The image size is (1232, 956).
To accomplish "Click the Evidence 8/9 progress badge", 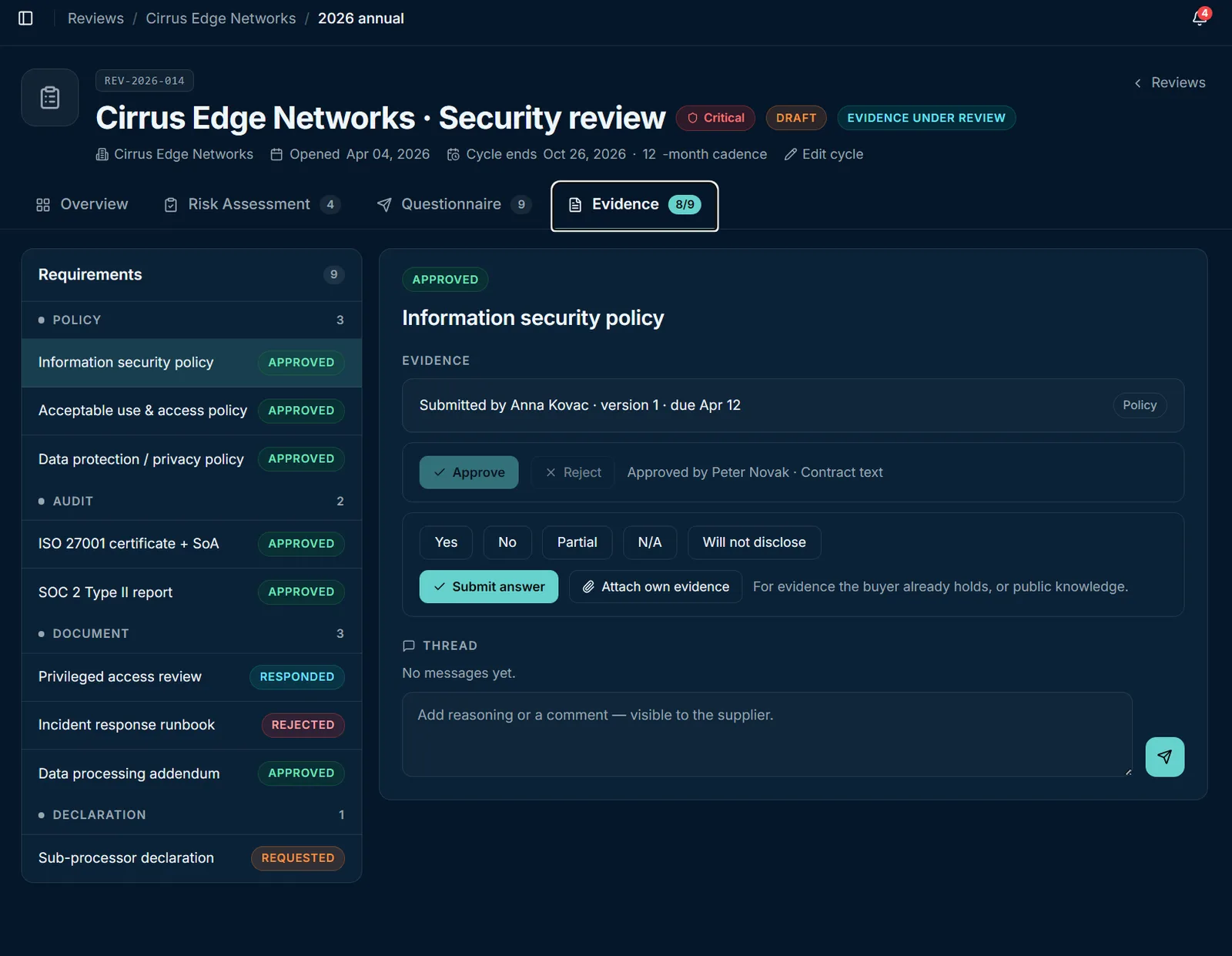I will (685, 205).
